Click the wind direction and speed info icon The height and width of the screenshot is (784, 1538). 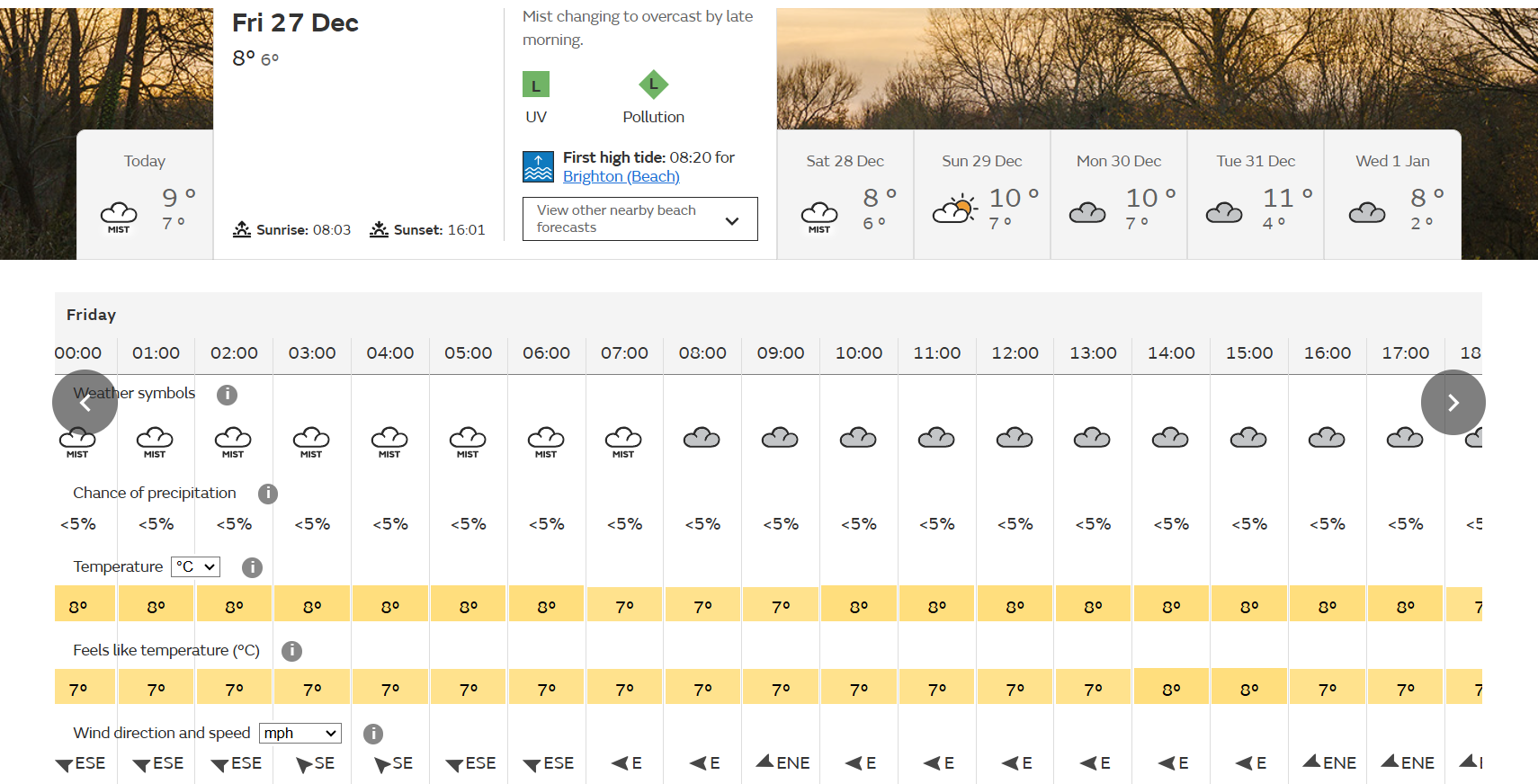tap(373, 734)
